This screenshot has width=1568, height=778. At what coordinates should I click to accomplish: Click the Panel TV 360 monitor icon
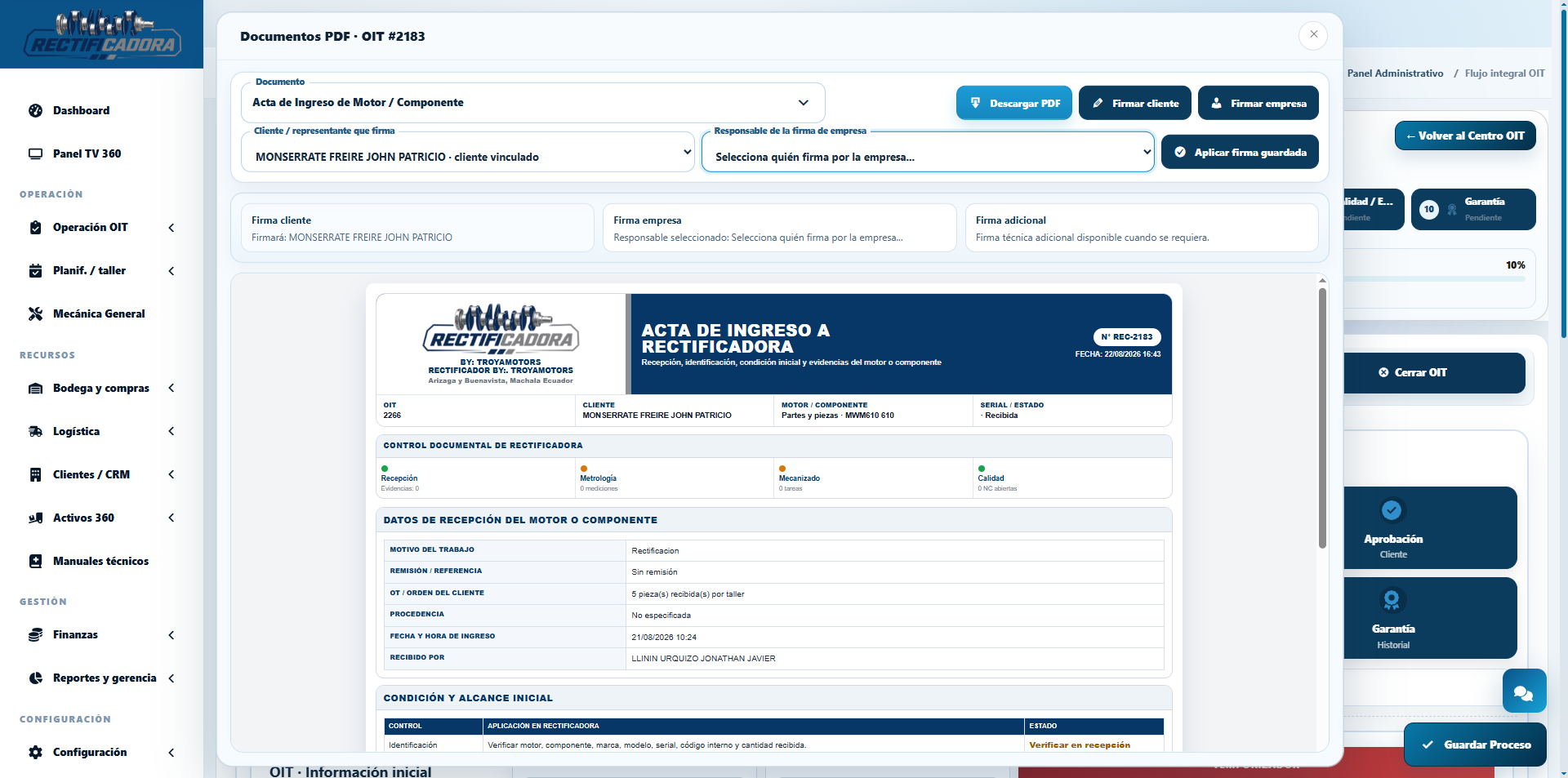pos(35,154)
